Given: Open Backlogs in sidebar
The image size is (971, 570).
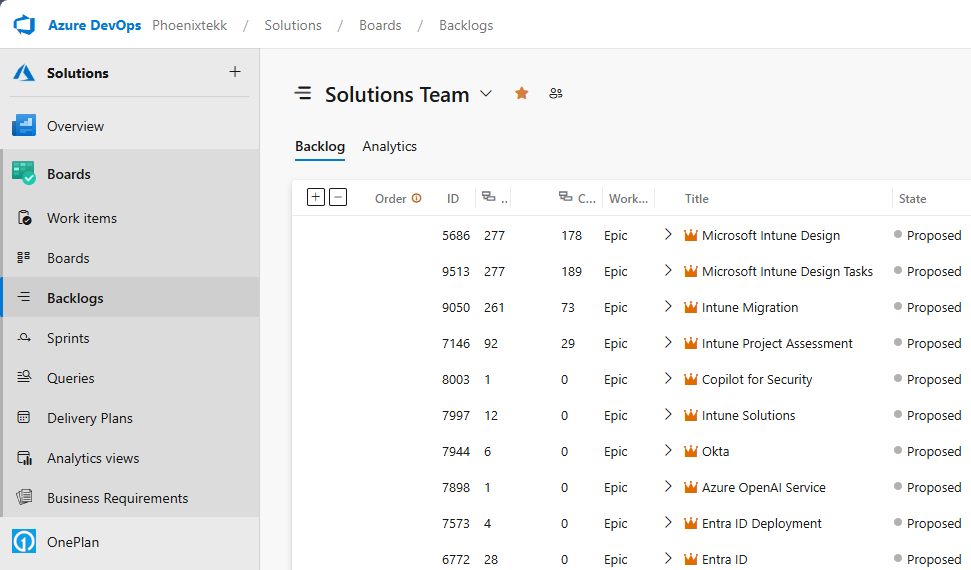Looking at the screenshot, I should click(x=130, y=298).
